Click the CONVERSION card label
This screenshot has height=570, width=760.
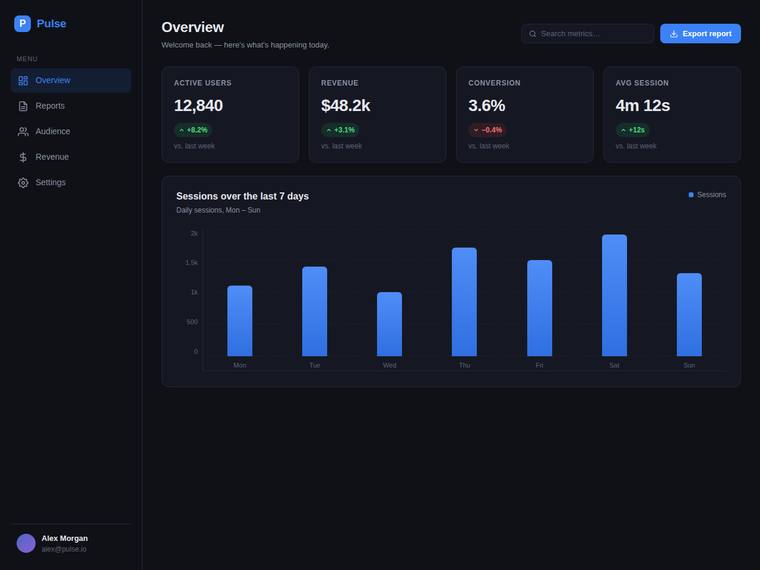[494, 83]
